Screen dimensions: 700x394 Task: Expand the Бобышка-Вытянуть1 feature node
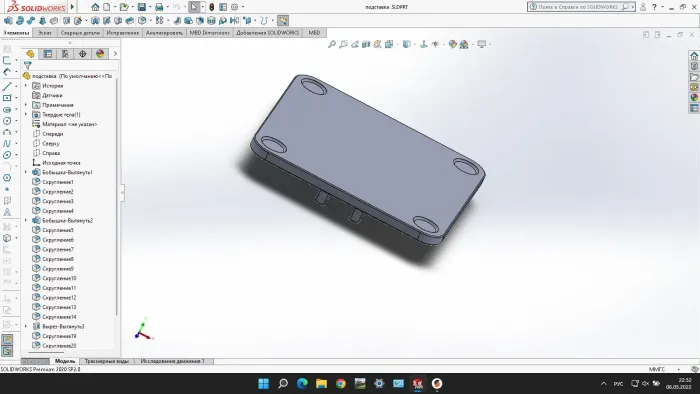pos(25,172)
